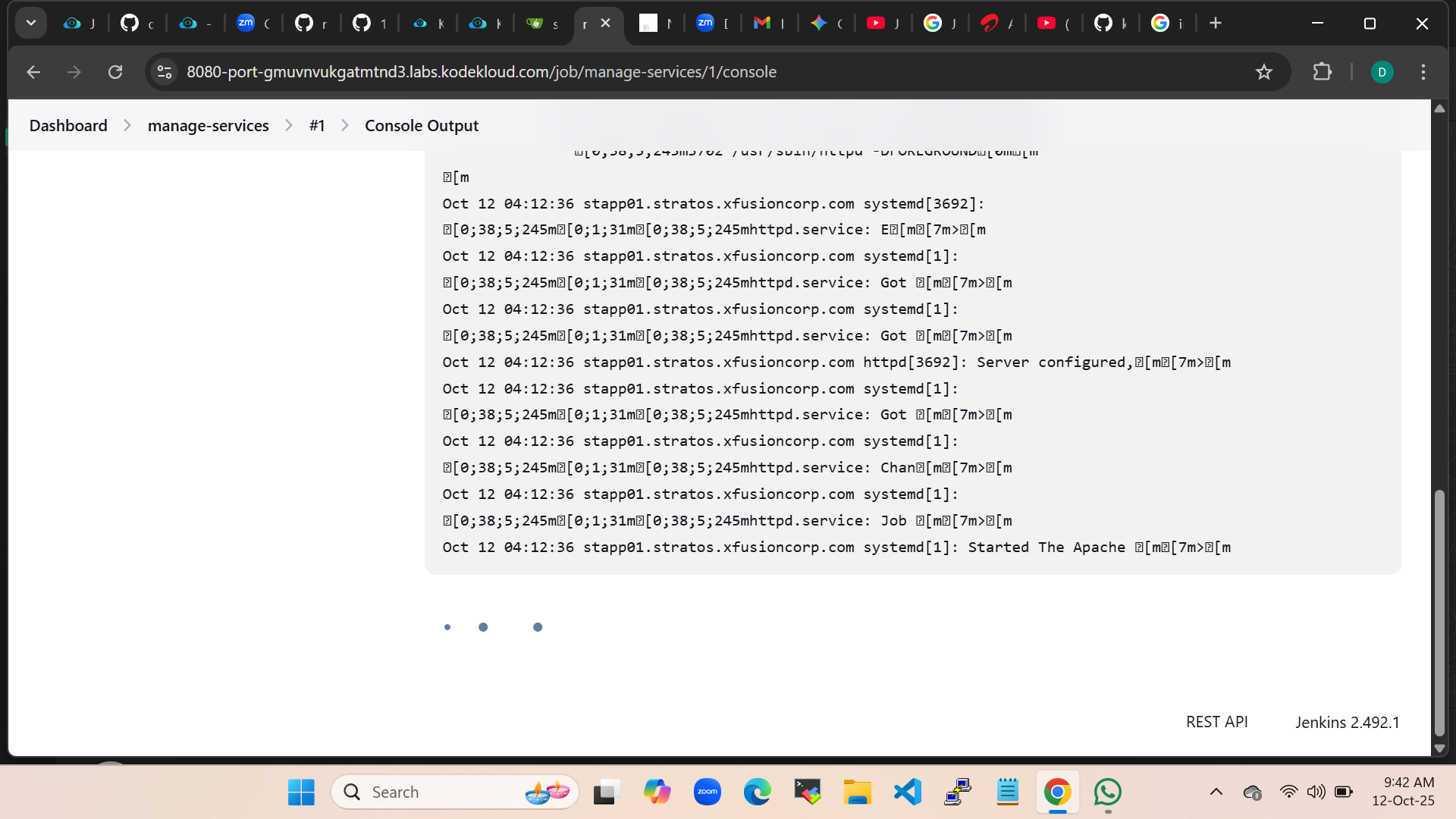The height and width of the screenshot is (819, 1456).
Task: Open the REST API link
Action: 1216,722
